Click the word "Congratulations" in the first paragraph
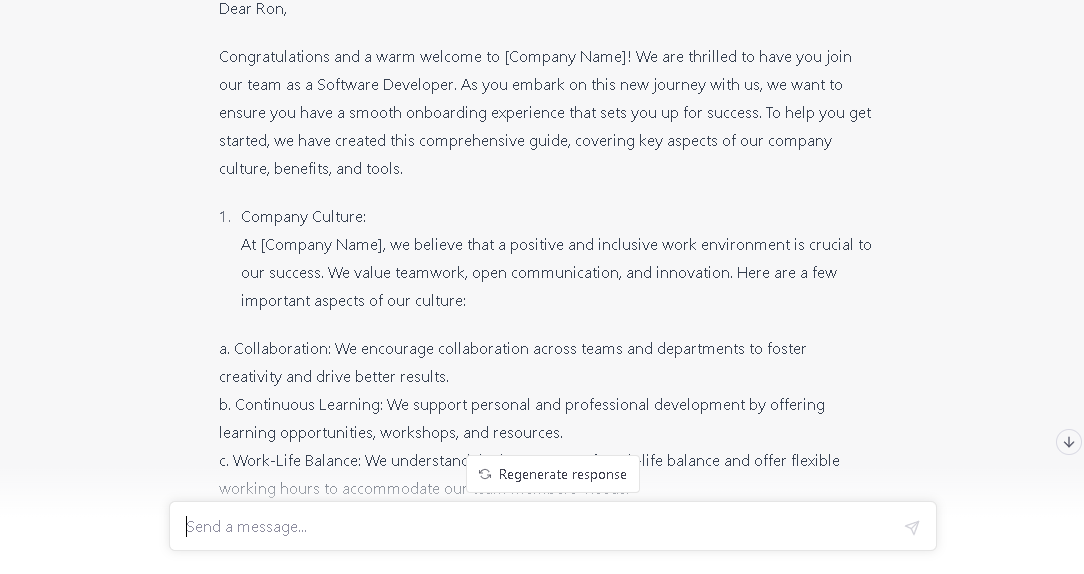Screen dimensions: 1084x574 coord(274,57)
